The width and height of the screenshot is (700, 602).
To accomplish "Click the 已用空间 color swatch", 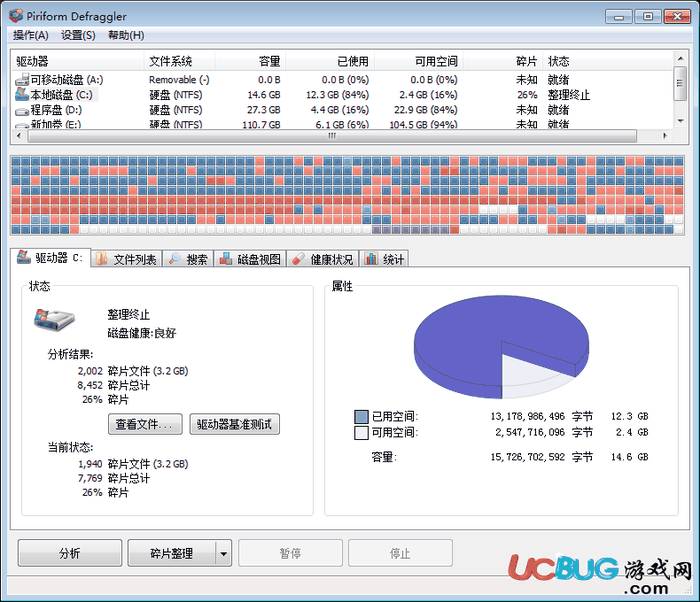I will point(361,417).
